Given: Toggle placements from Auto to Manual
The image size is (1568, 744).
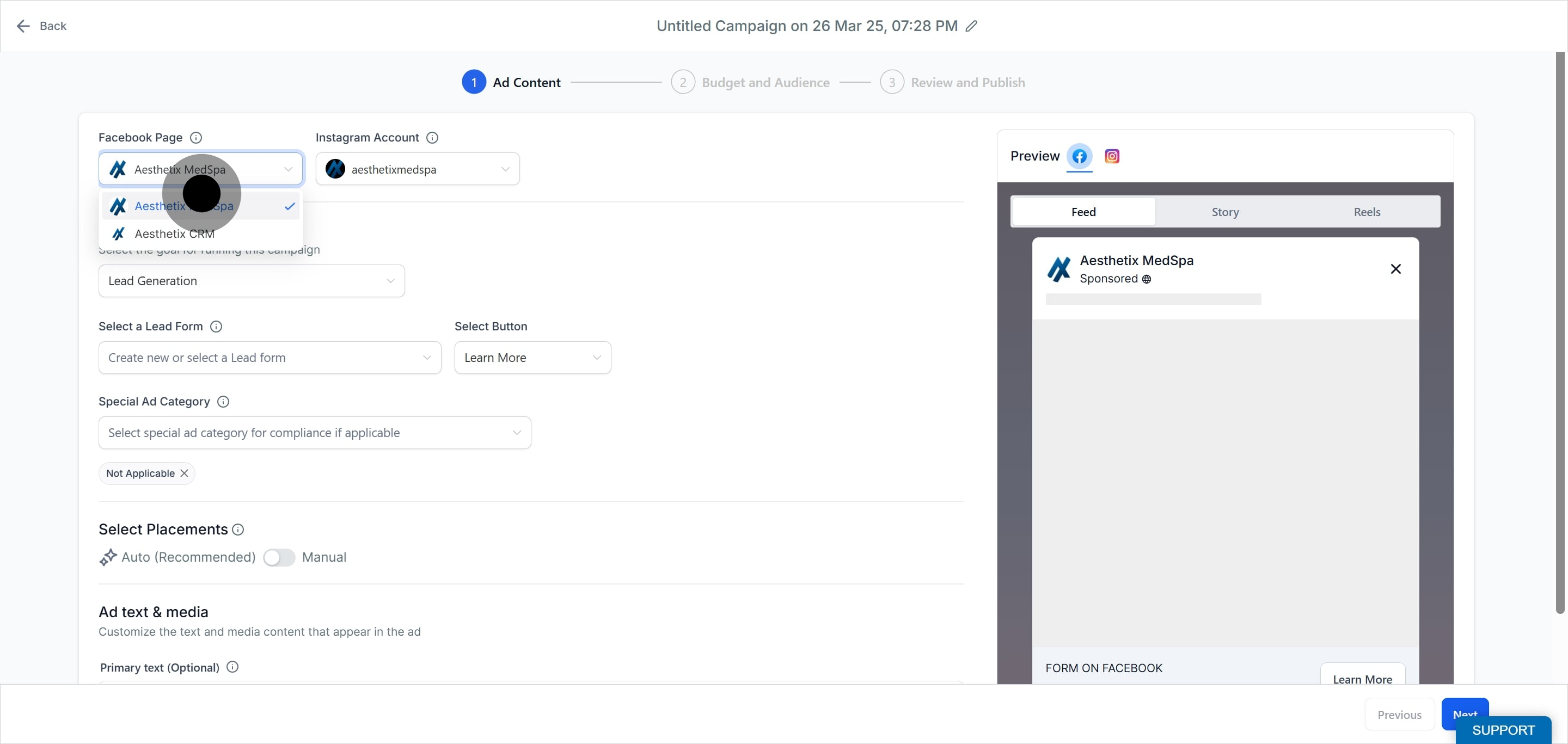Looking at the screenshot, I should tap(279, 557).
